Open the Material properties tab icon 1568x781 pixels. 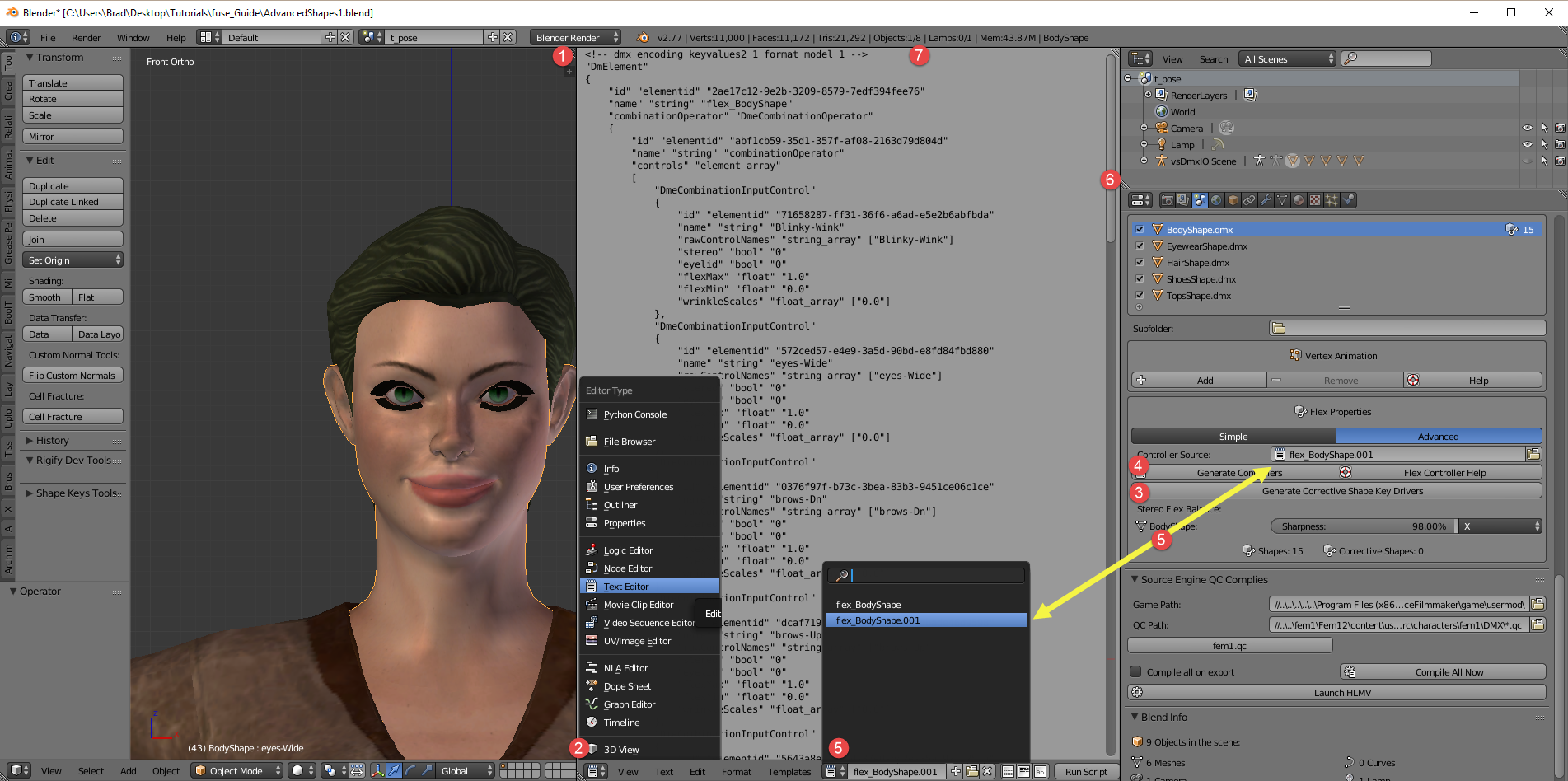pos(1299,200)
